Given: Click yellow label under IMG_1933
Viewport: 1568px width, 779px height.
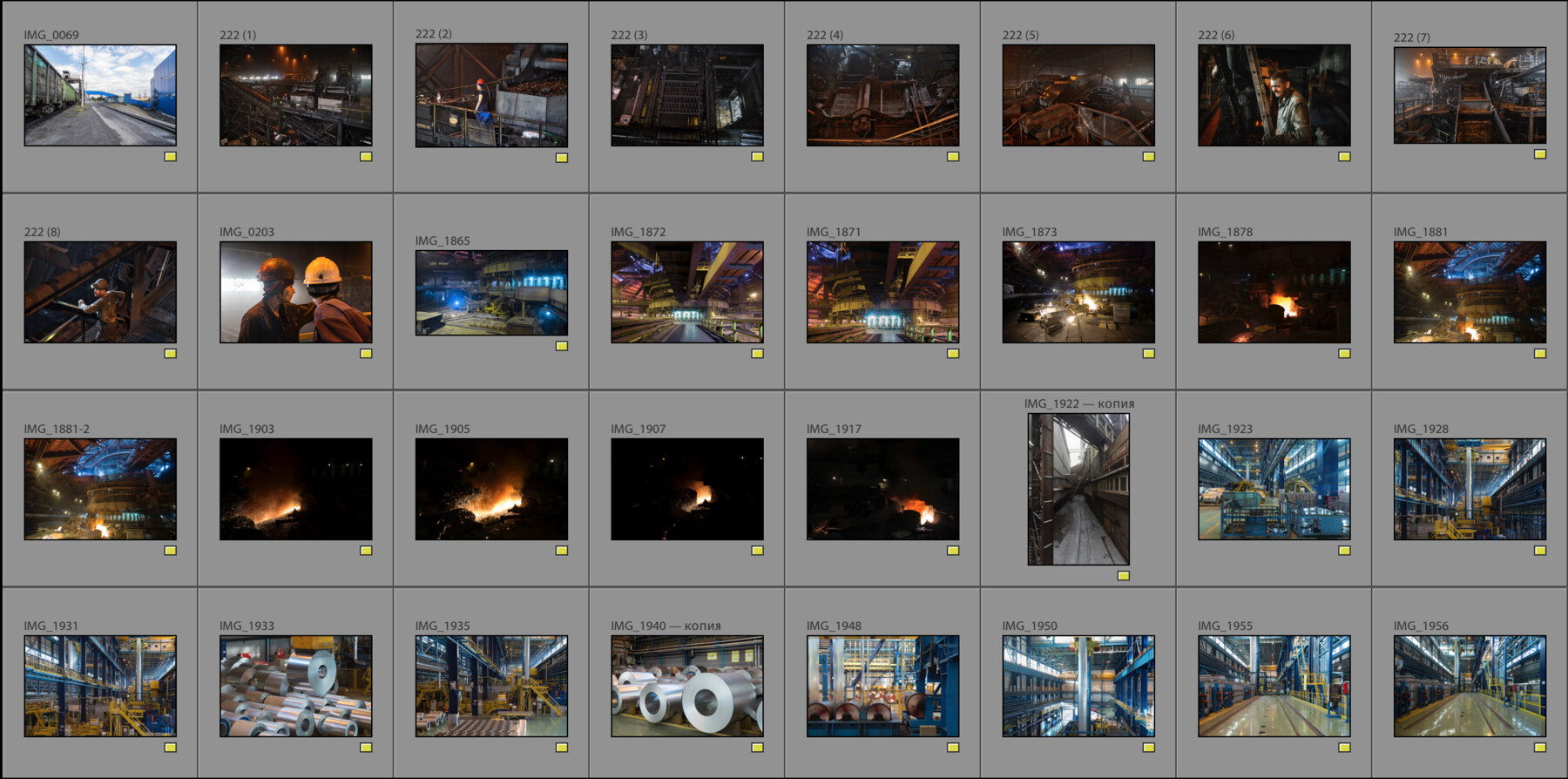Looking at the screenshot, I should 366,748.
